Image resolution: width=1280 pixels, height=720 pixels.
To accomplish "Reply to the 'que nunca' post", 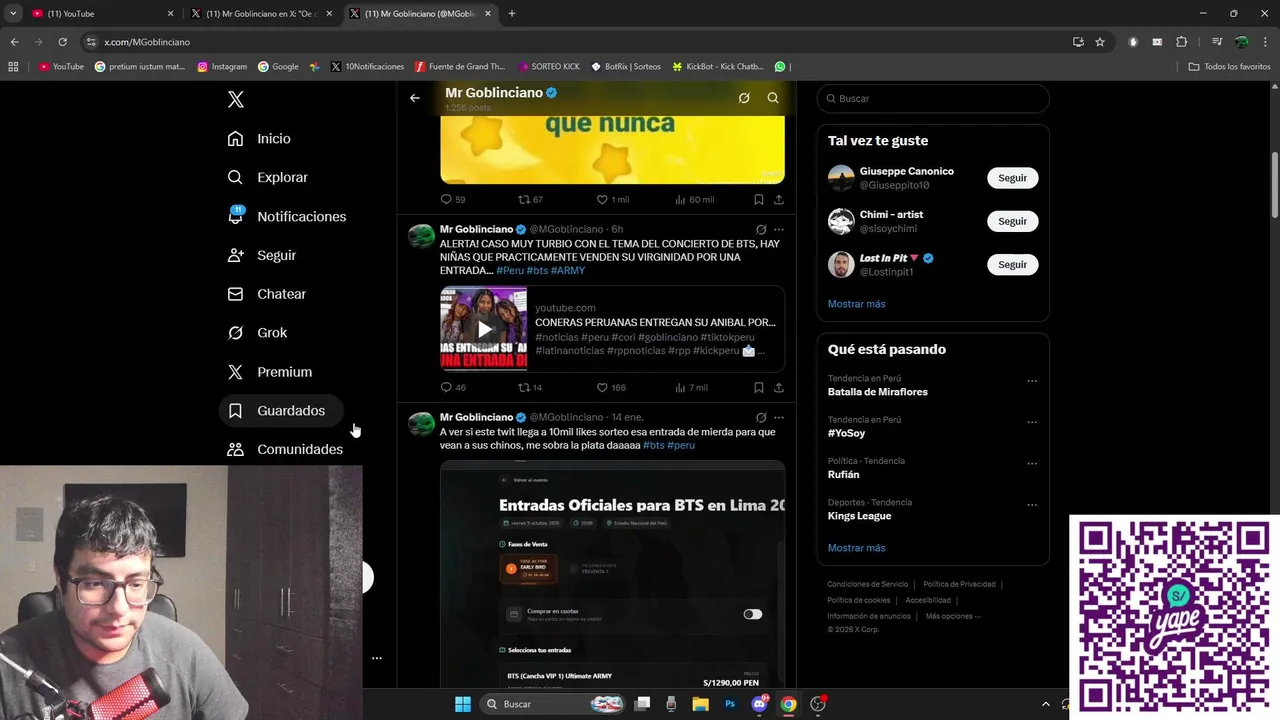I will tap(452, 199).
